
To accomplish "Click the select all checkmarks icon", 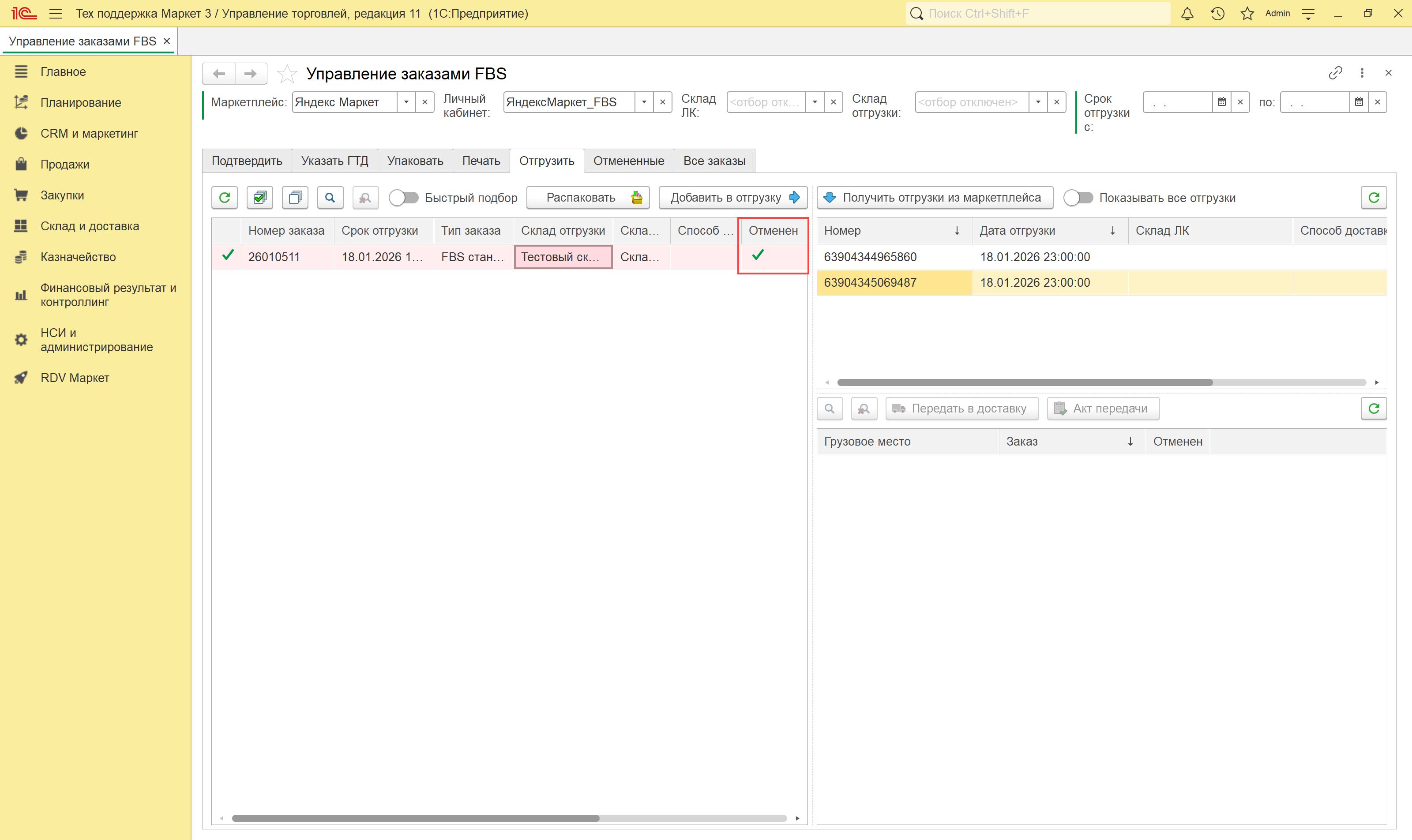I will click(x=260, y=198).
